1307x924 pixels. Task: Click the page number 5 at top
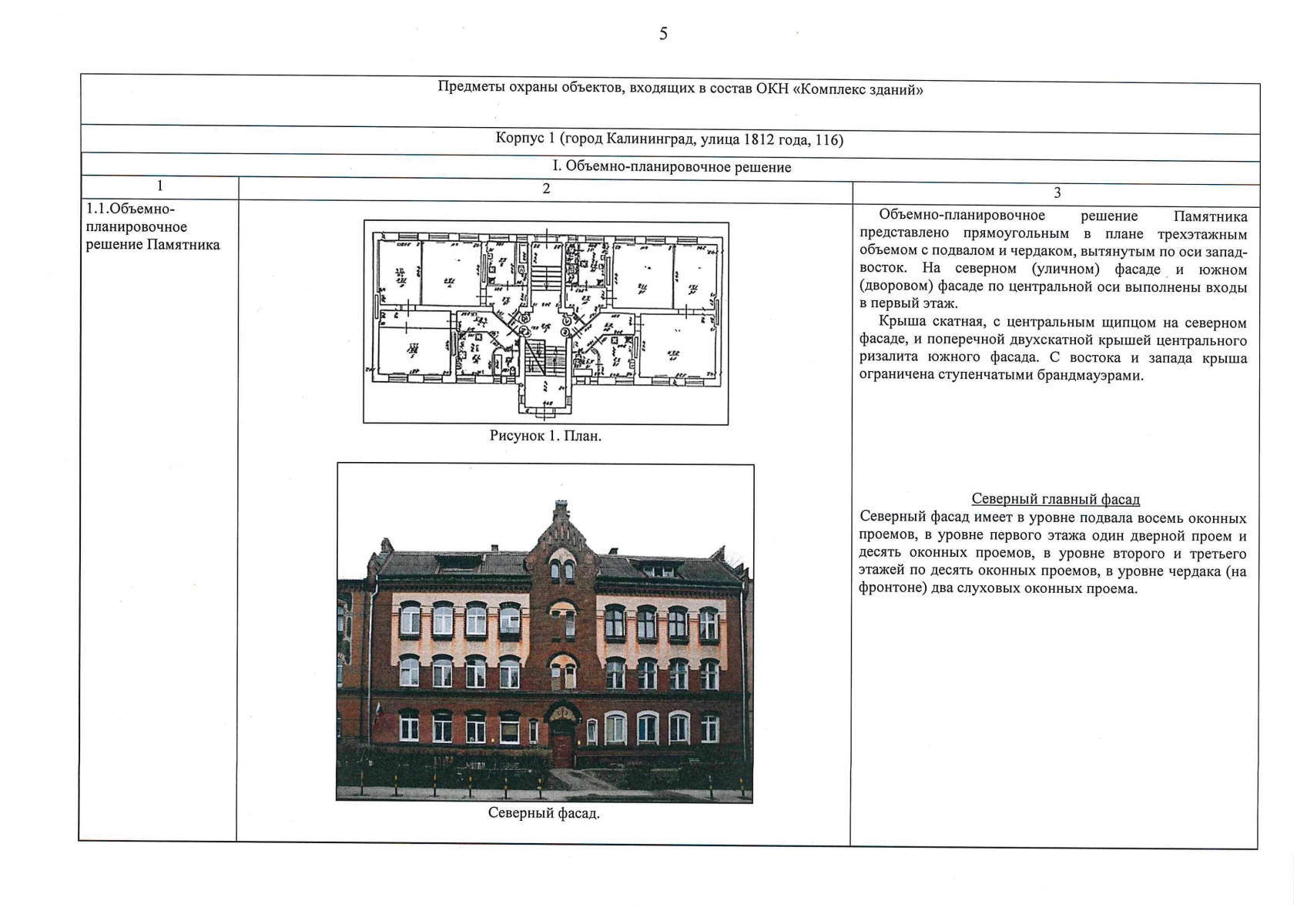pyautogui.click(x=663, y=34)
